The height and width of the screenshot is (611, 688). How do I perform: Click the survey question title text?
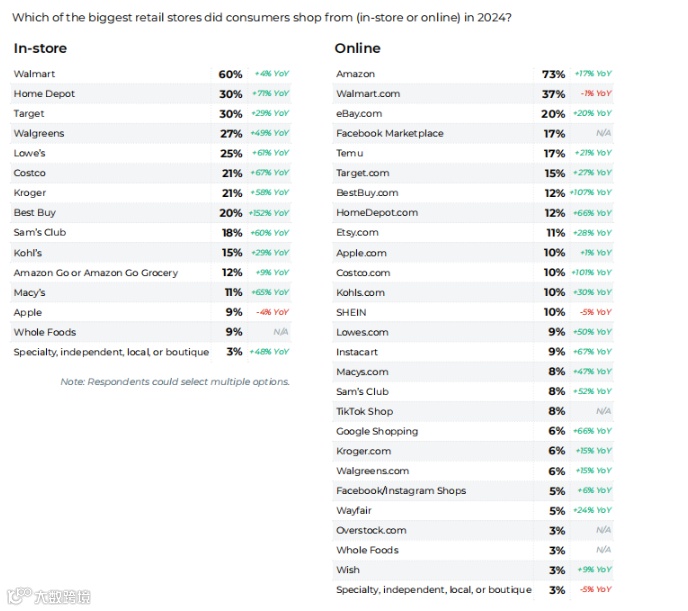tap(261, 17)
